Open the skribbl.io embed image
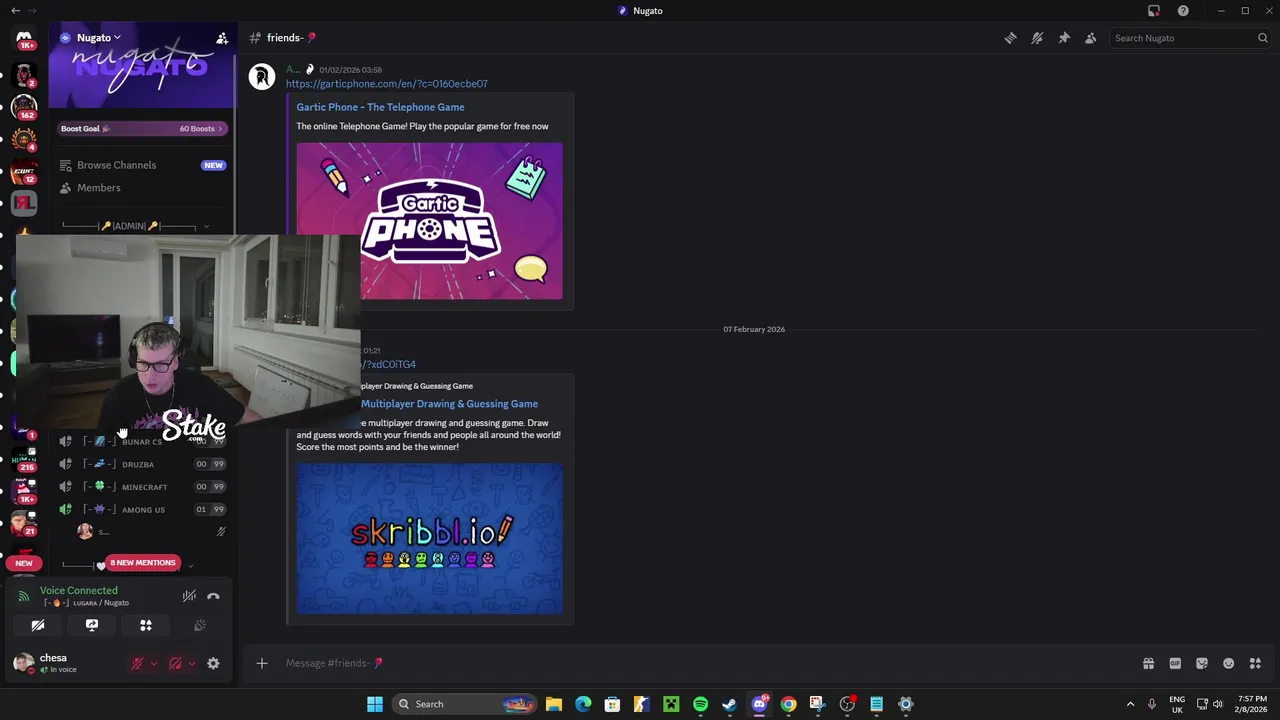The width and height of the screenshot is (1280, 720). [x=429, y=538]
